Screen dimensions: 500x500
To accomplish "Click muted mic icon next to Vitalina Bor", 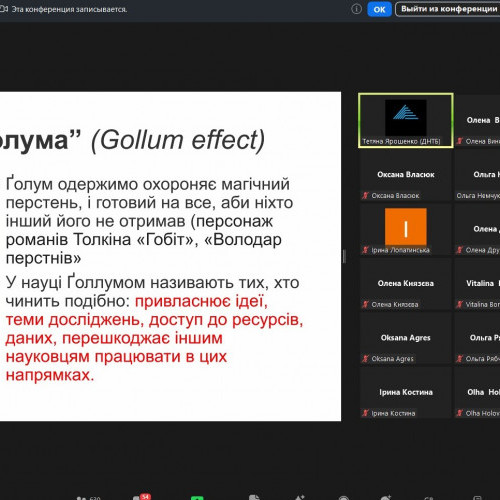I will coord(460,304).
